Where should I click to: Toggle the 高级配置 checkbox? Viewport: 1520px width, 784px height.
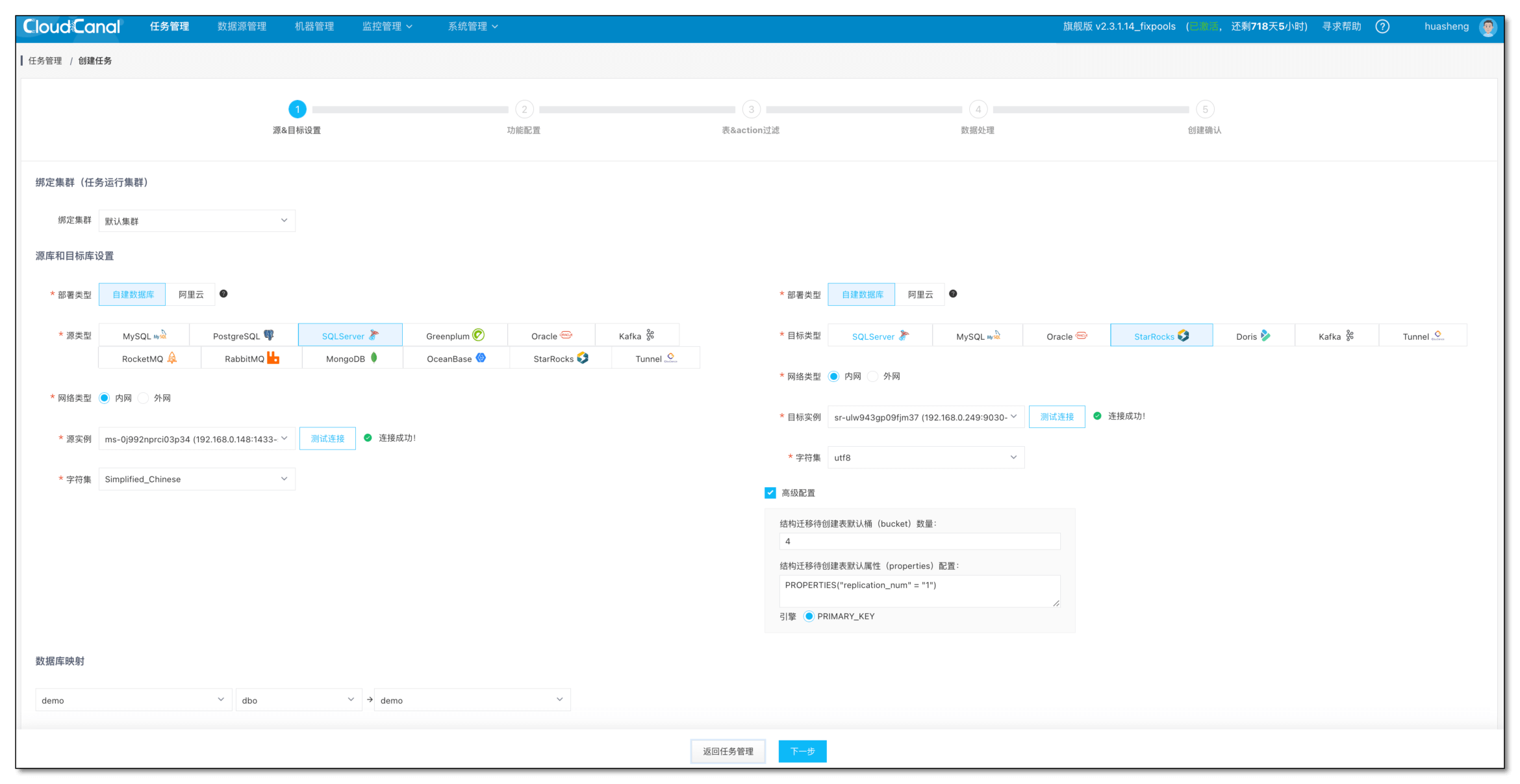[x=770, y=493]
